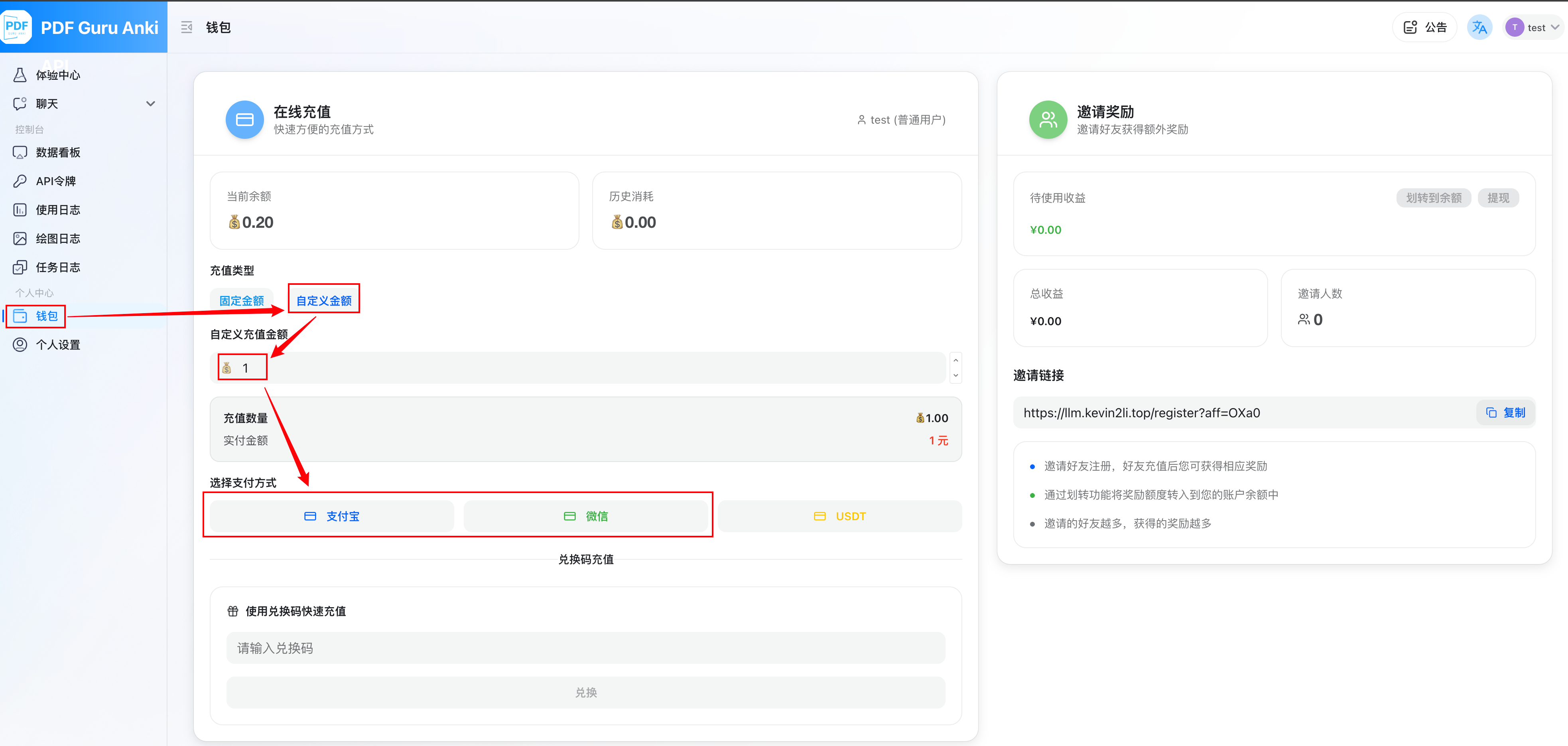Open the 公告 announcements button
Screen dimensions: 1568x746
point(1424,28)
